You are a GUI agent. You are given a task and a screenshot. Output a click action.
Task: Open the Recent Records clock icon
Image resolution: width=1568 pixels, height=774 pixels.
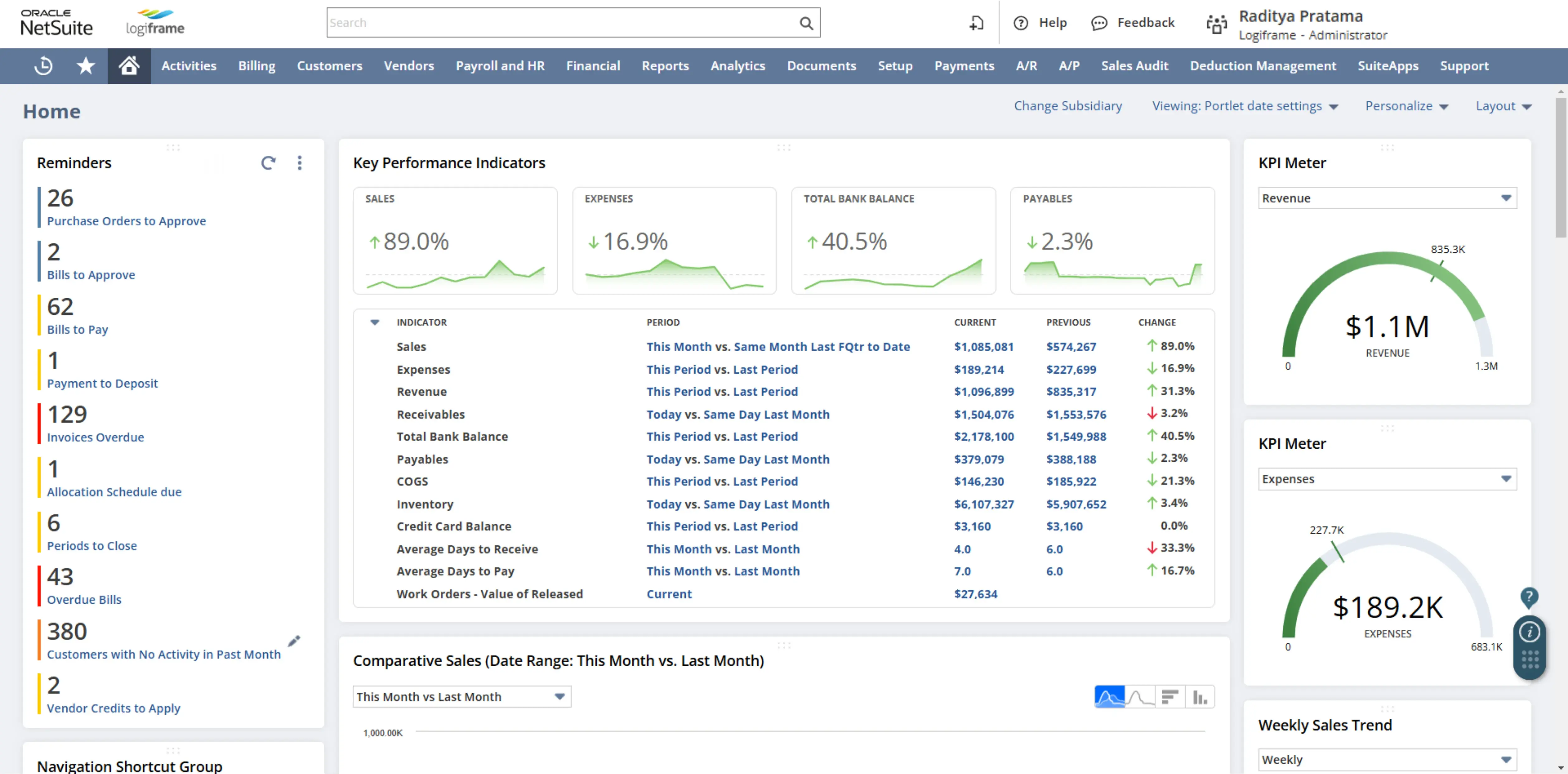42,66
